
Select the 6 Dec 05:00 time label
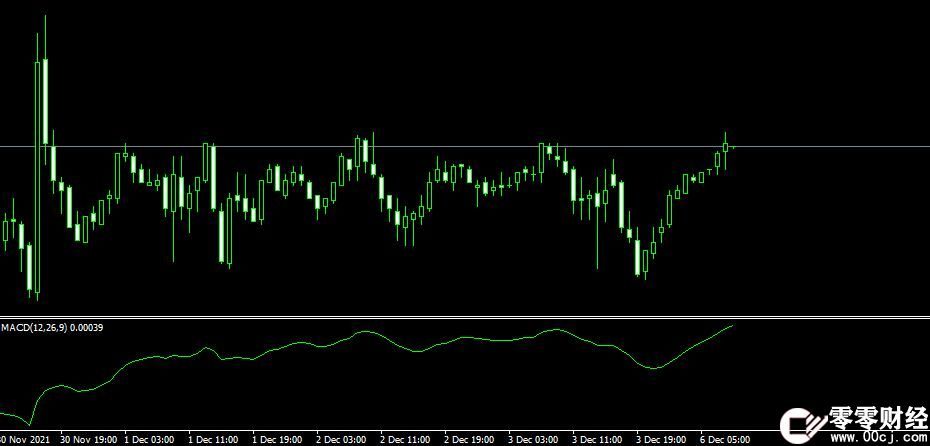(x=727, y=439)
